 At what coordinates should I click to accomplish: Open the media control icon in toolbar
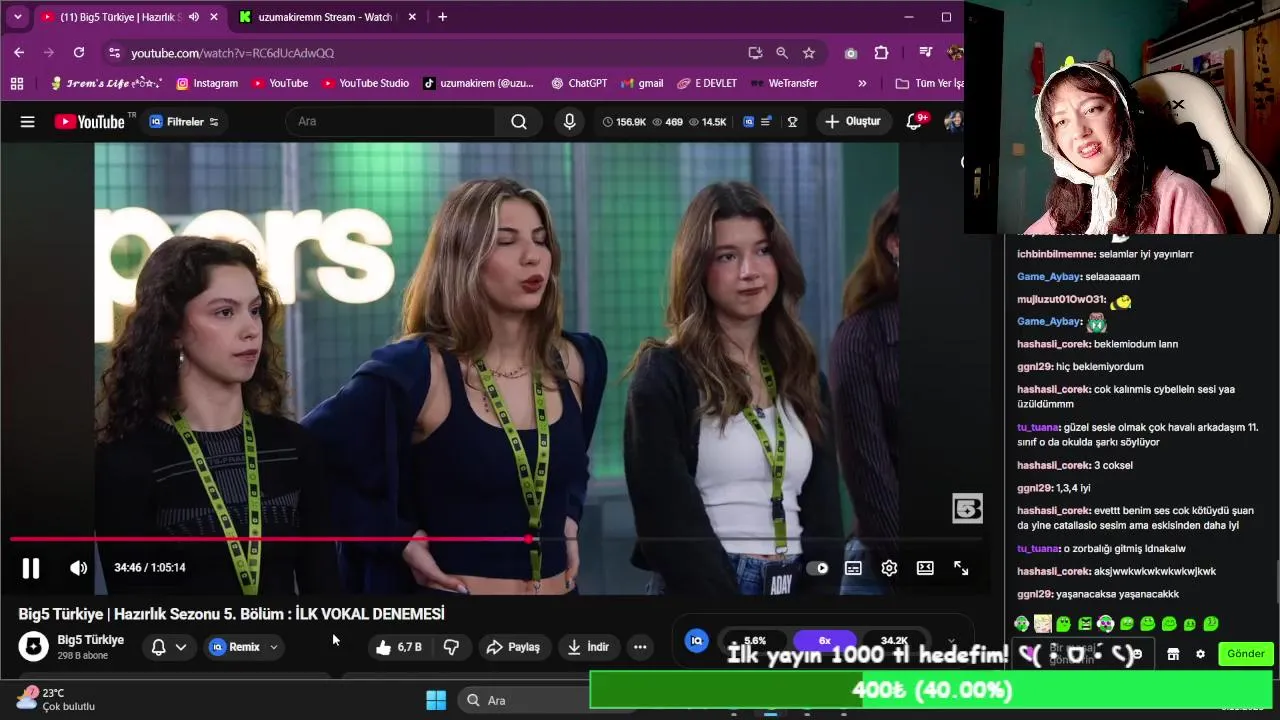click(925, 53)
